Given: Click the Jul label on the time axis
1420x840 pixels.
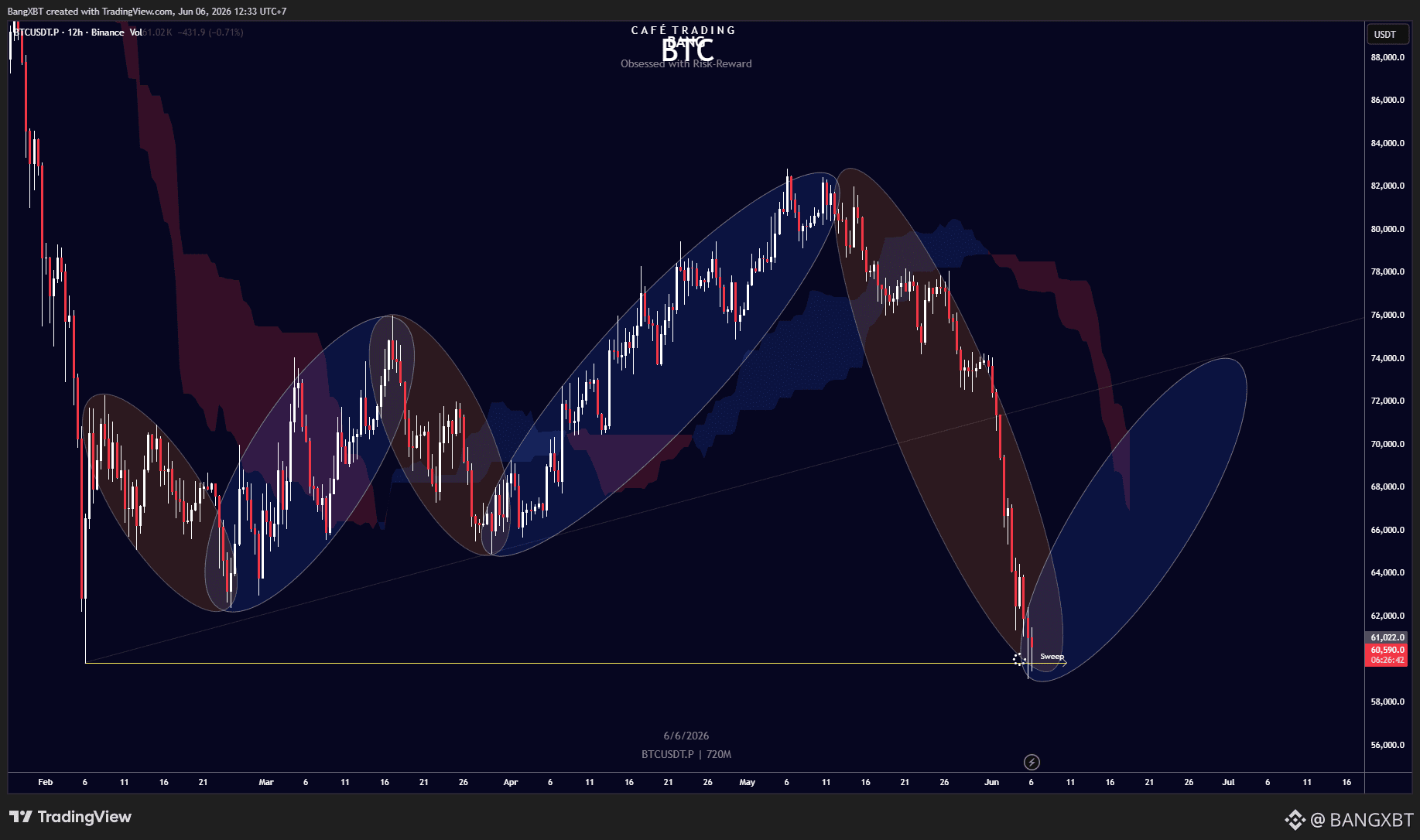Looking at the screenshot, I should pyautogui.click(x=1228, y=782).
